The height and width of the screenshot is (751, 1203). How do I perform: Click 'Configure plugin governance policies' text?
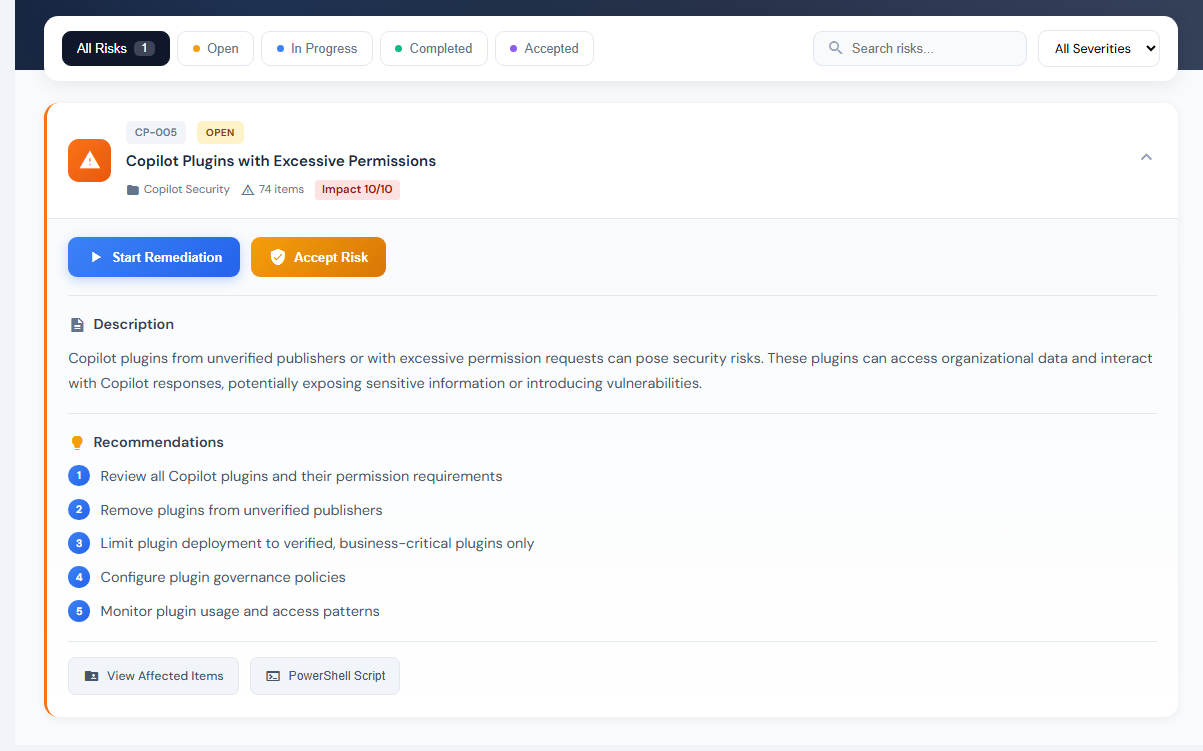click(x=223, y=577)
